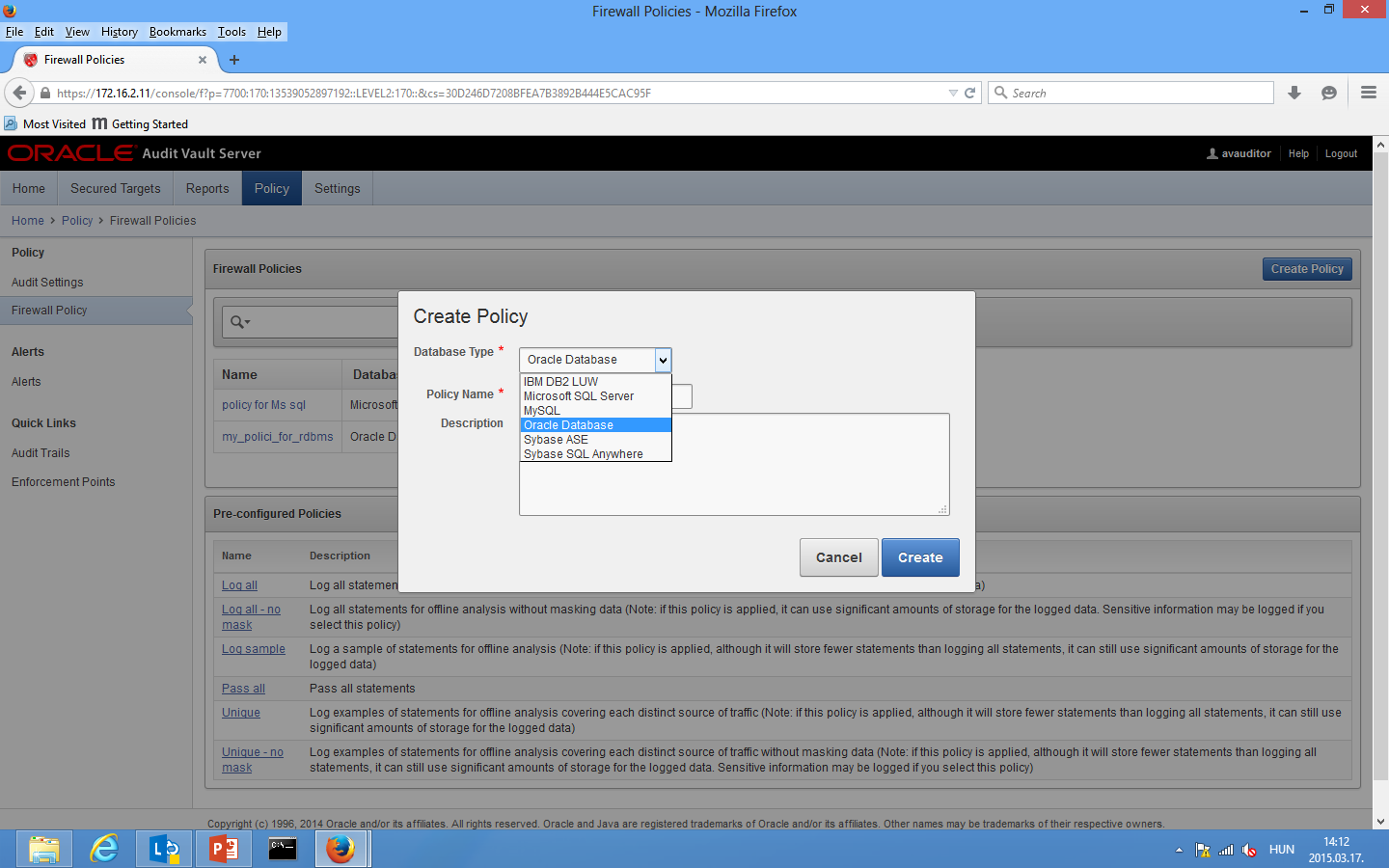1389x868 pixels.
Task: Close the Firefox tab titled Firewall Policies
Action: (203, 60)
